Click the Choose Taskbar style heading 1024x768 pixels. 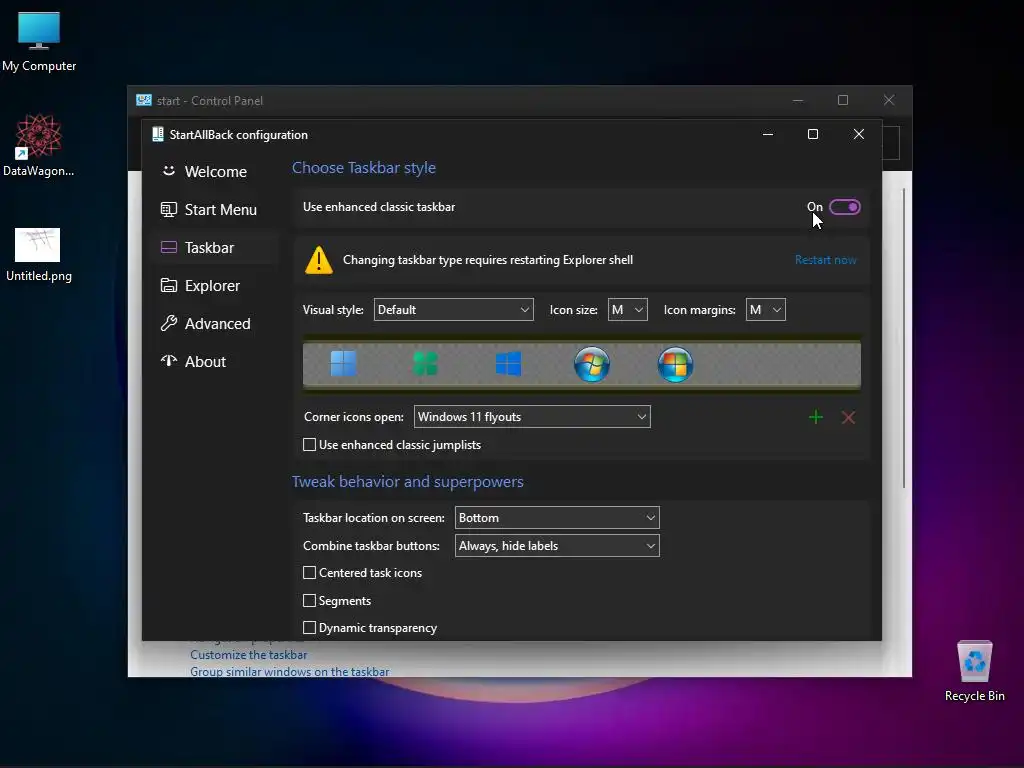click(364, 168)
